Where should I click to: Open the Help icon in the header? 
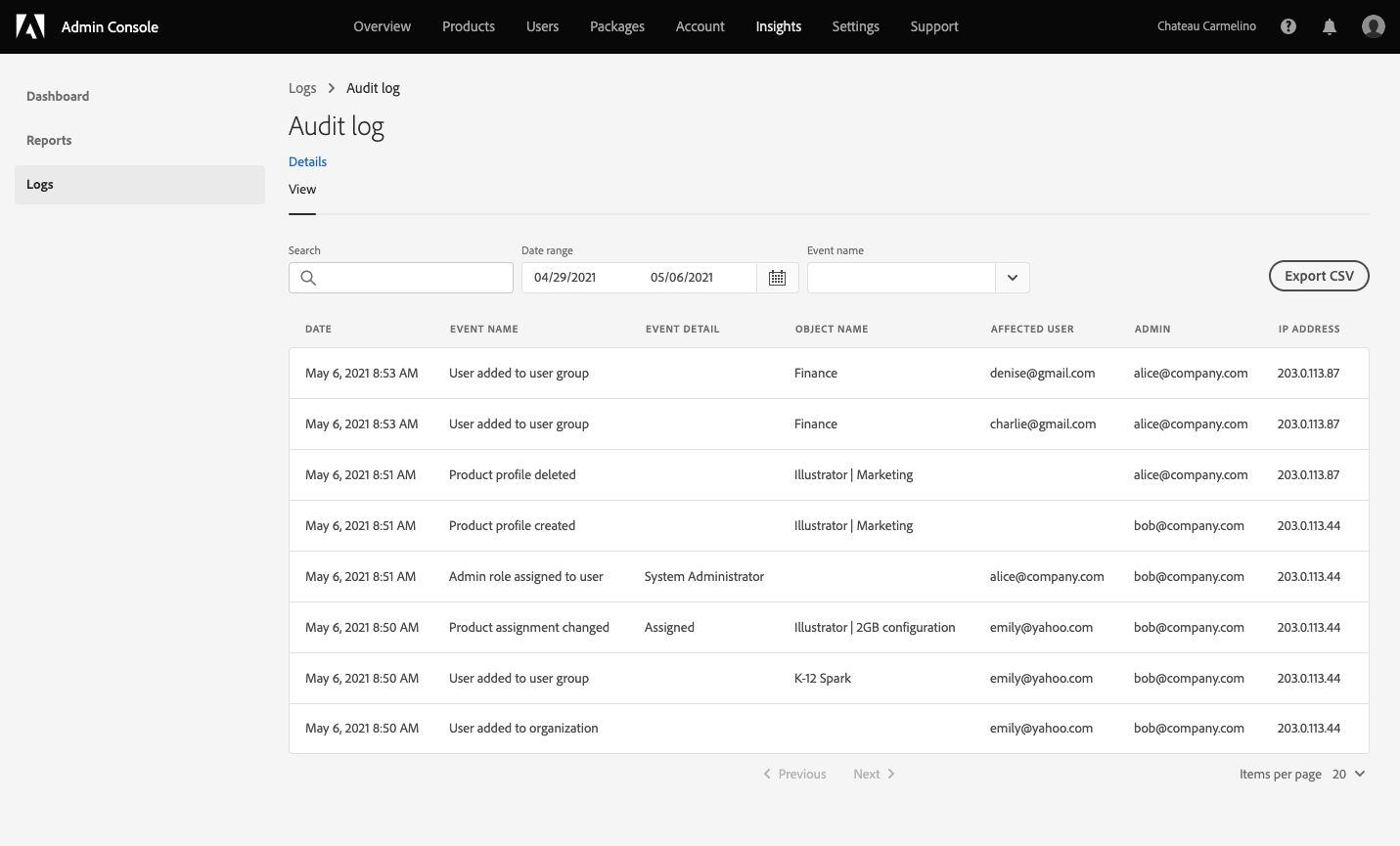[1287, 26]
